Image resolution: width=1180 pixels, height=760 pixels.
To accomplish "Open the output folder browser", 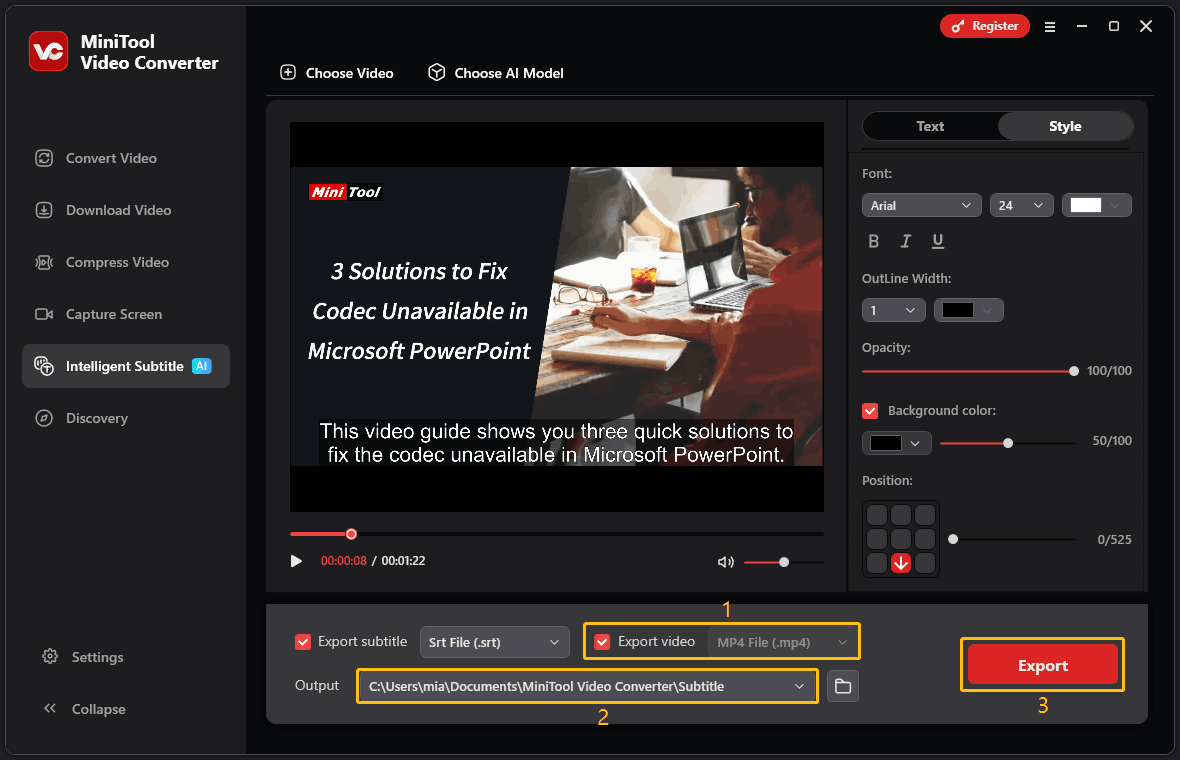I will tap(842, 686).
